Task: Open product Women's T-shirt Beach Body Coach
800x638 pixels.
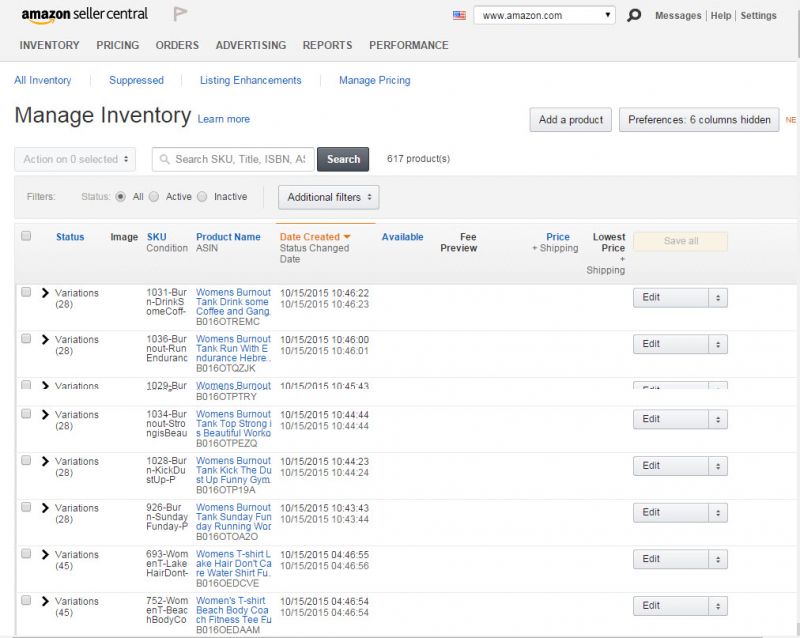Action: 234,610
